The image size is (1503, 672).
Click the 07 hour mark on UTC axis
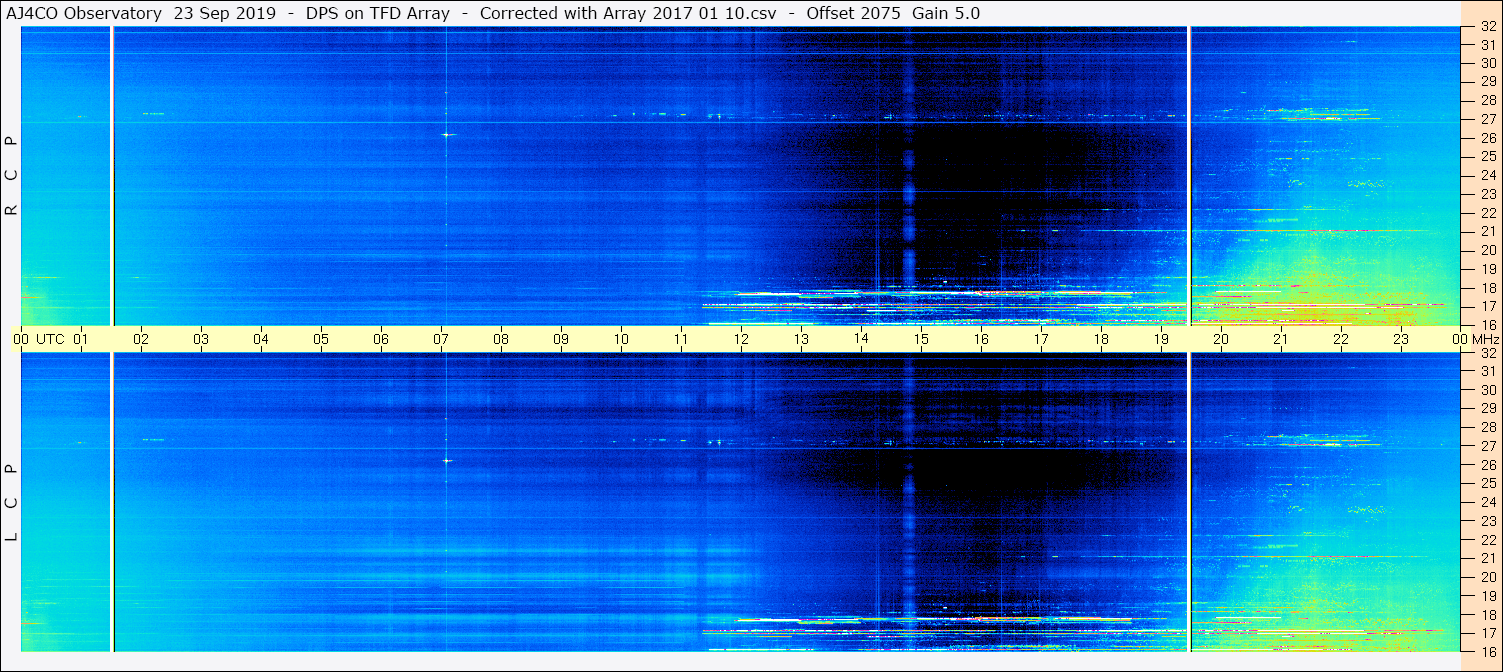[x=441, y=340]
